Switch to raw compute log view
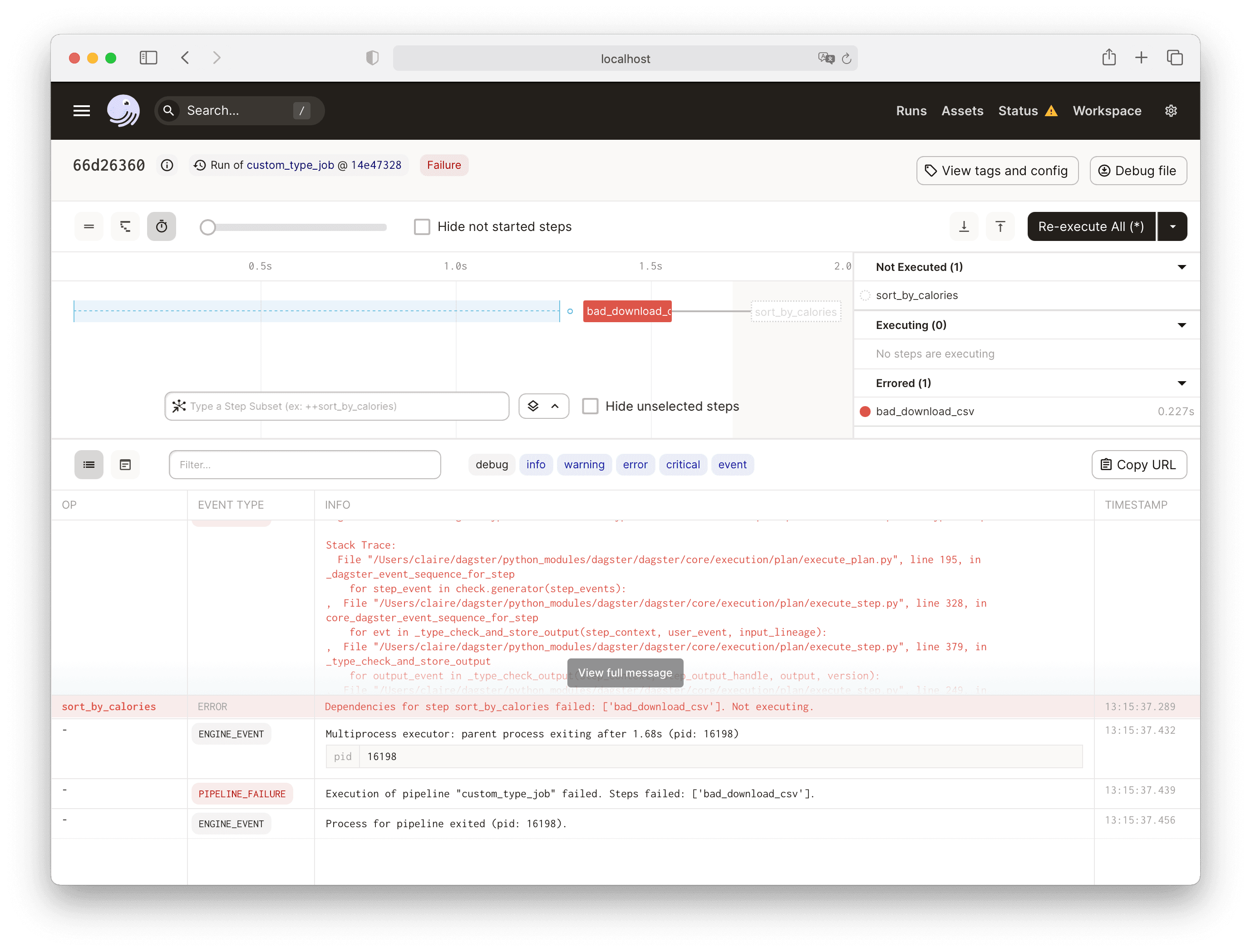Viewport: 1251px width, 952px height. [x=125, y=465]
